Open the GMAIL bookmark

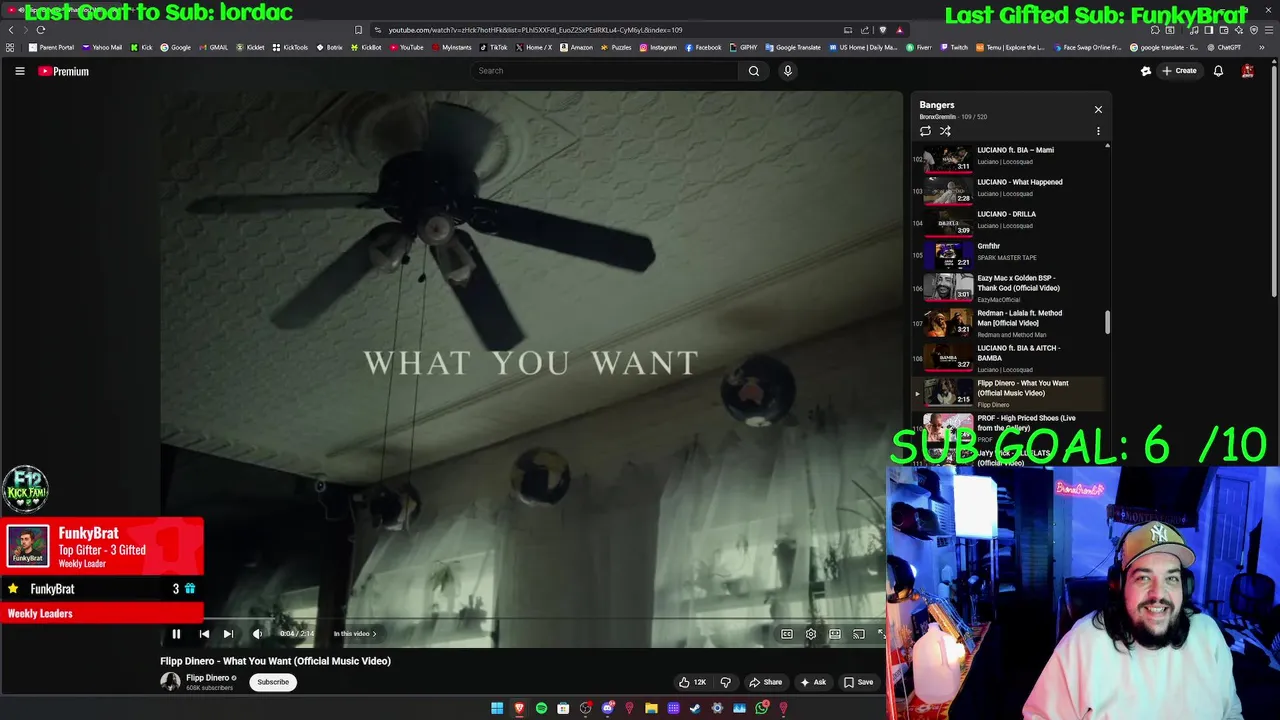[213, 47]
